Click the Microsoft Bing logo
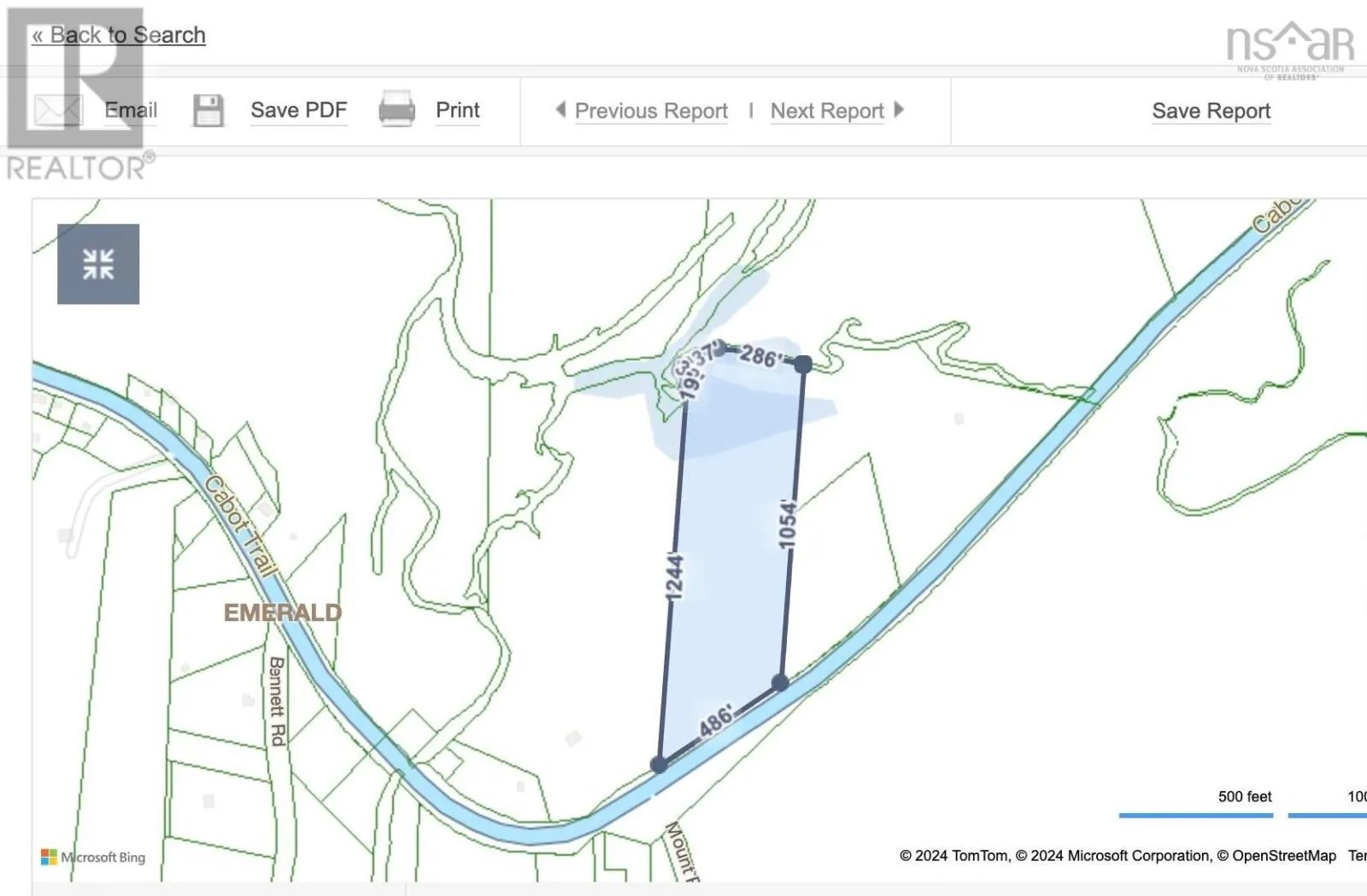The height and width of the screenshot is (896, 1367). pos(93,857)
